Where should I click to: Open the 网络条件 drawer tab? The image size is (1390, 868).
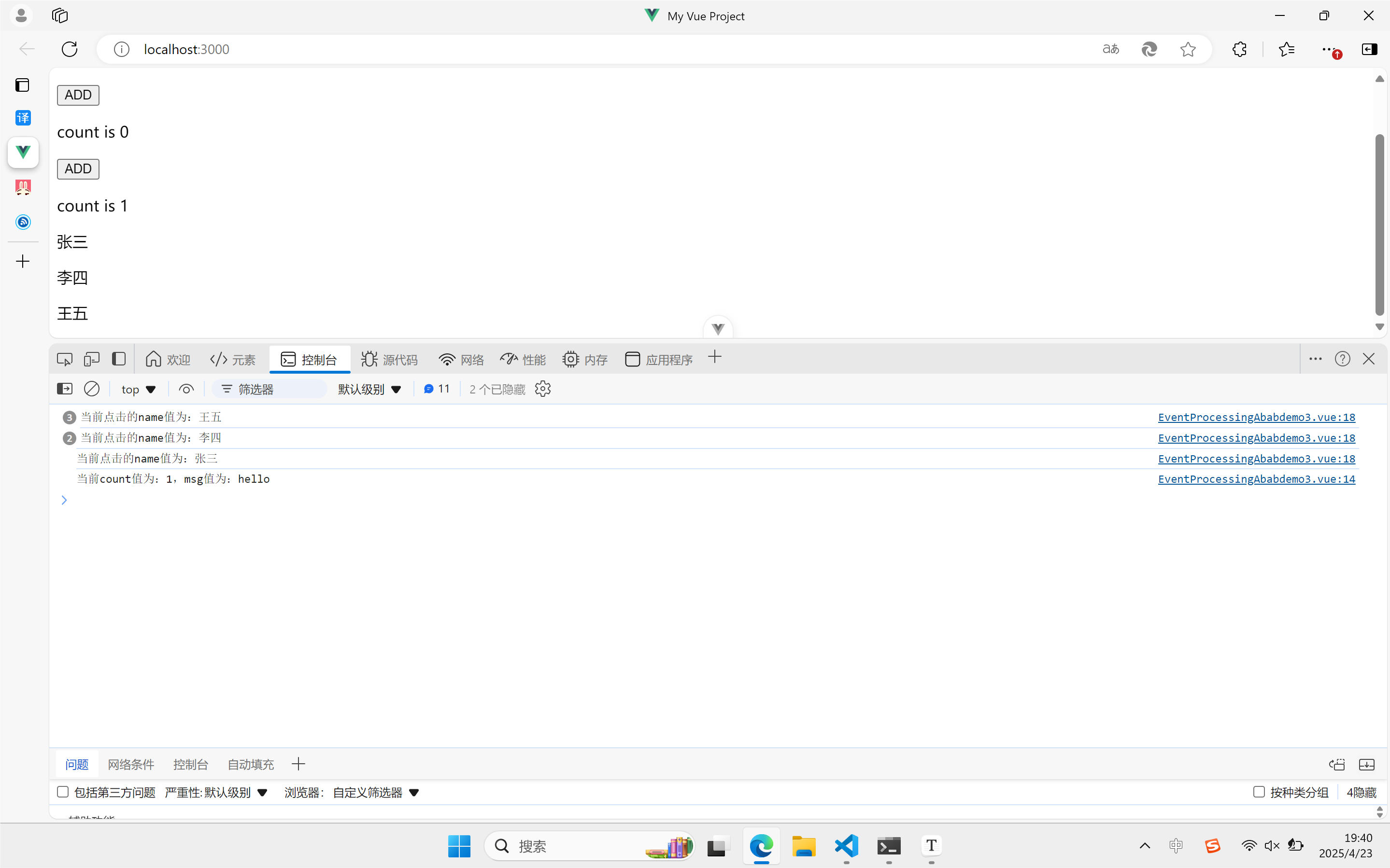point(131,764)
